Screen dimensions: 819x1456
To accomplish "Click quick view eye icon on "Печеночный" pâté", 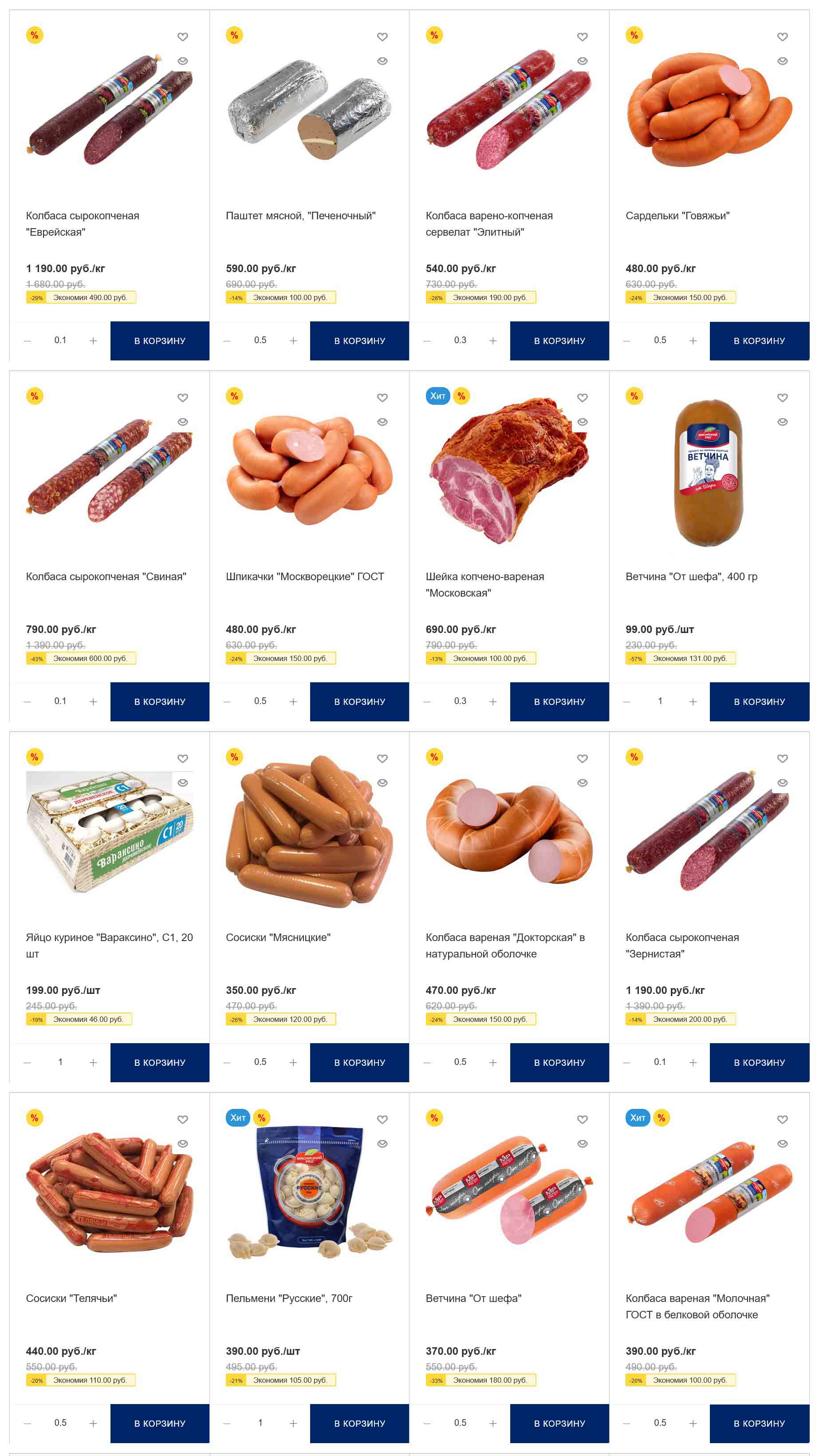I will (382, 61).
